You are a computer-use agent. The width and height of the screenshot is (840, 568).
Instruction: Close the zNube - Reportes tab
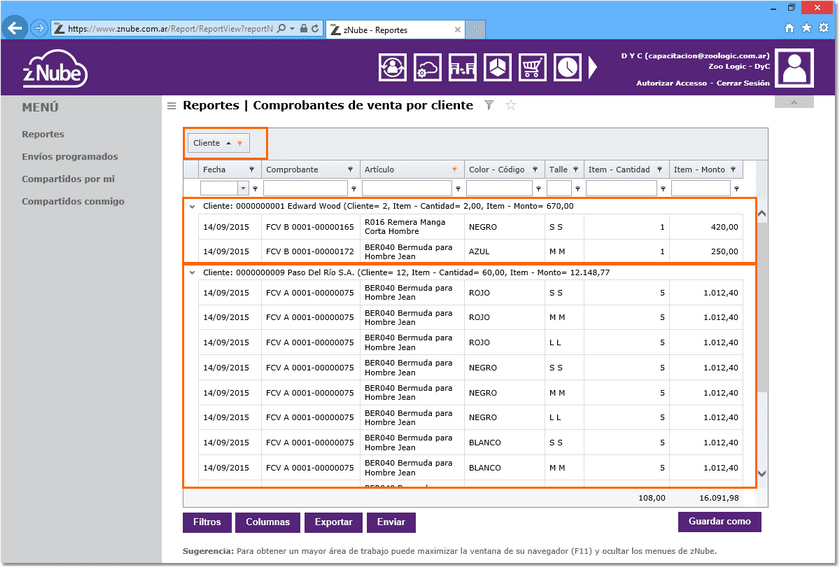(457, 30)
